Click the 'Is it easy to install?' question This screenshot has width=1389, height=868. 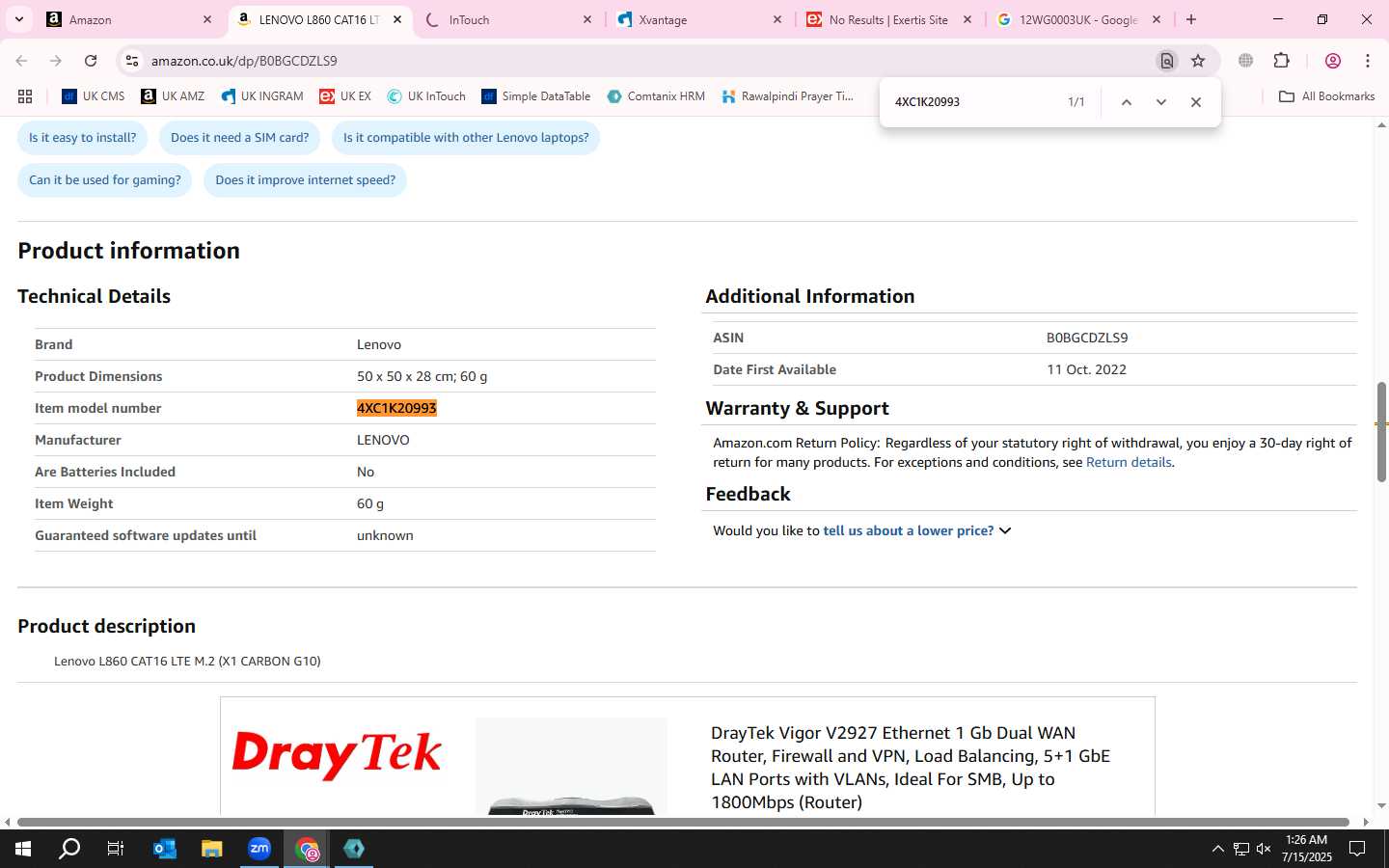tap(83, 138)
